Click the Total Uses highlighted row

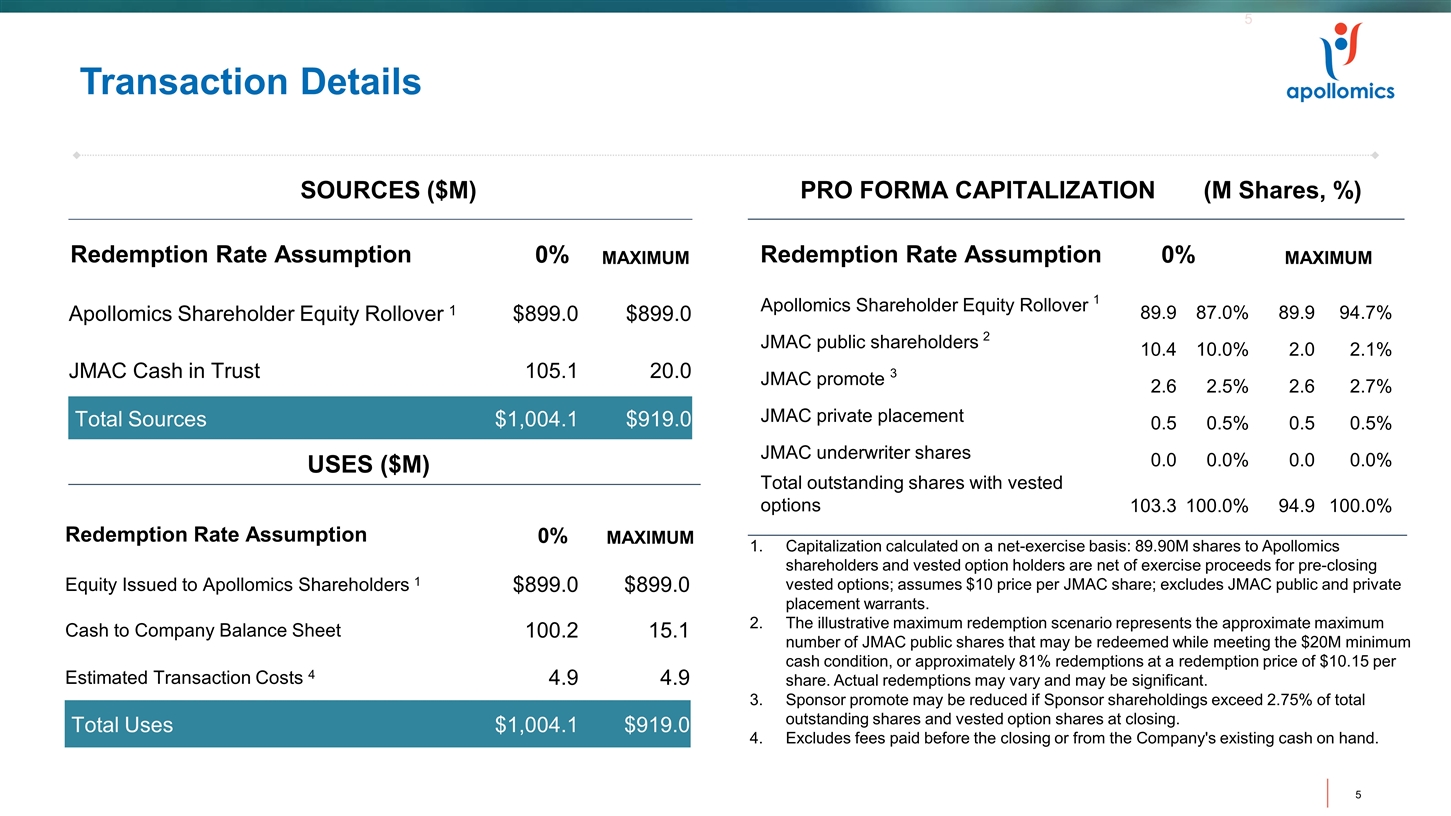pos(377,725)
